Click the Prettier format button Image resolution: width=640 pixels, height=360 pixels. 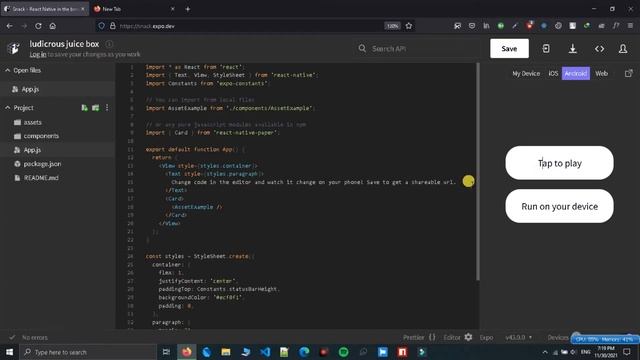(419, 337)
